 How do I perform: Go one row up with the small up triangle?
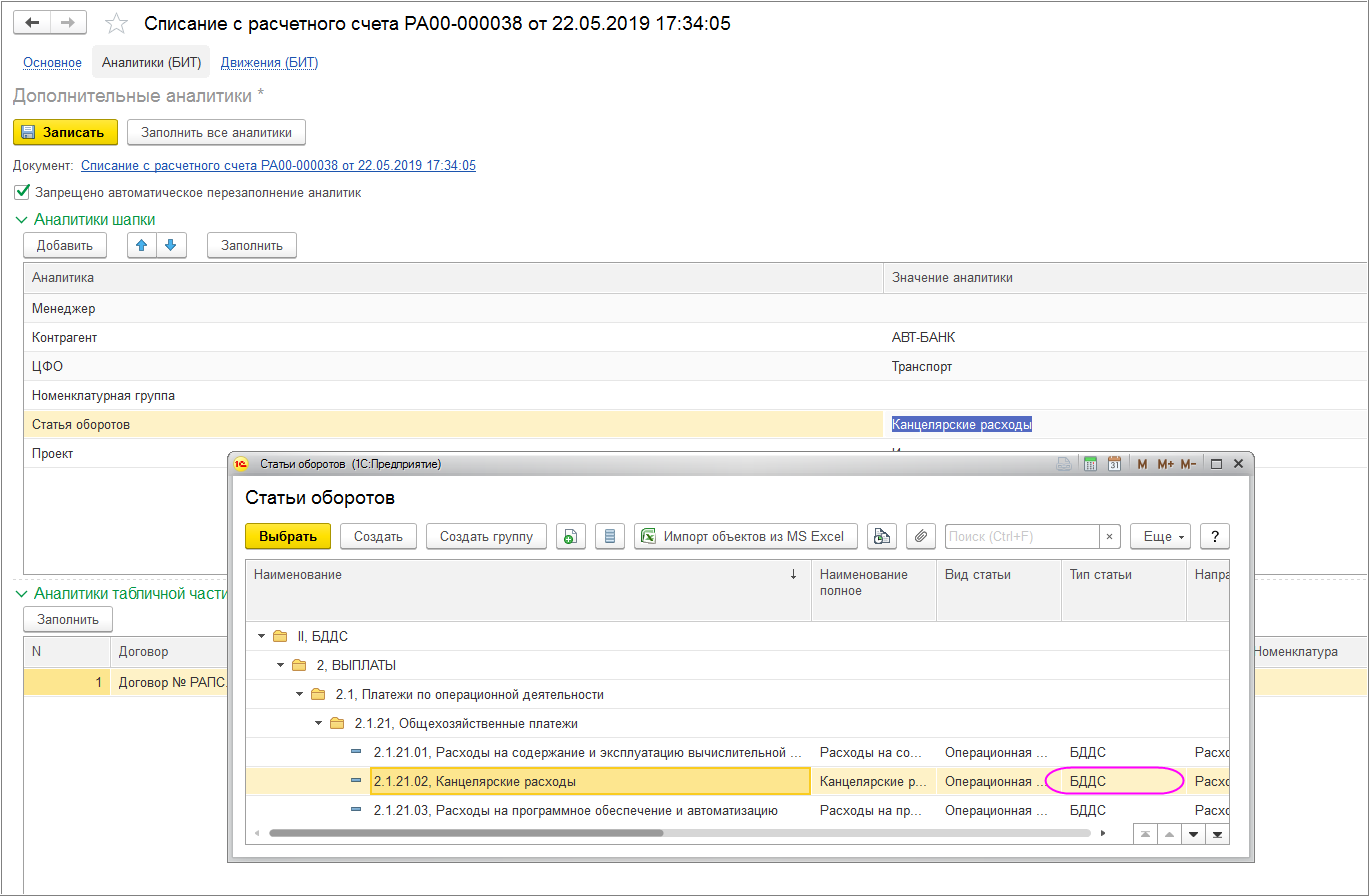(1169, 833)
